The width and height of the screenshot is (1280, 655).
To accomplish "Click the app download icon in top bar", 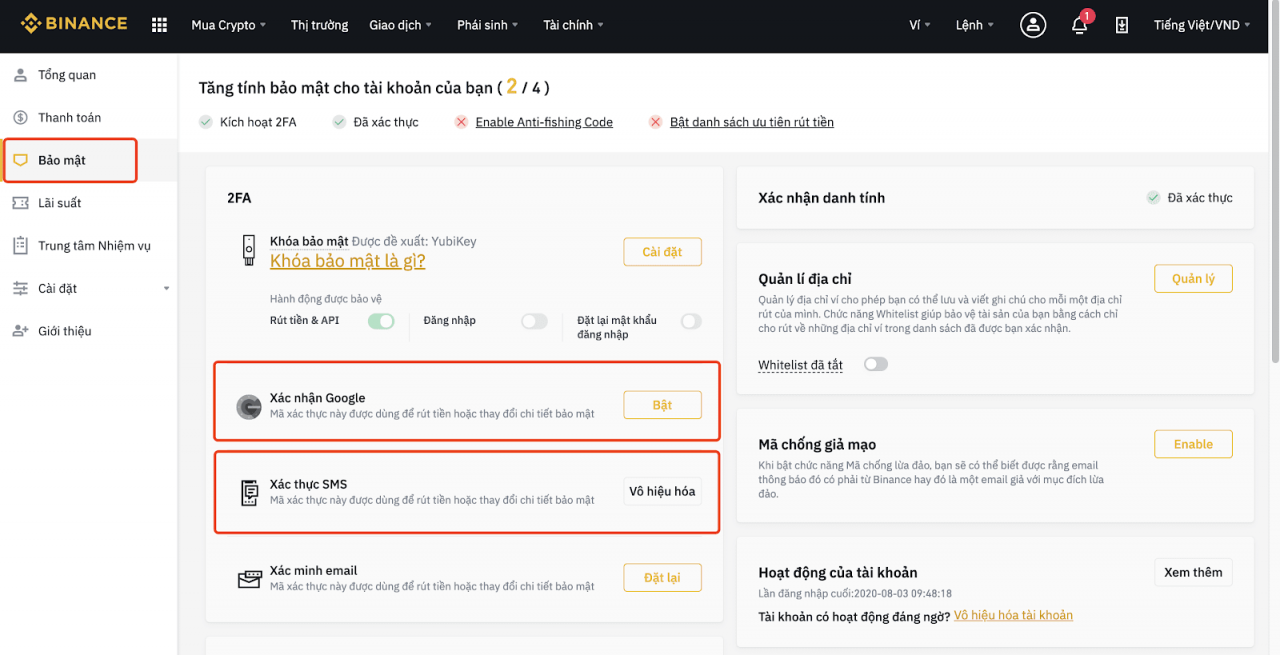I will click(x=1121, y=25).
